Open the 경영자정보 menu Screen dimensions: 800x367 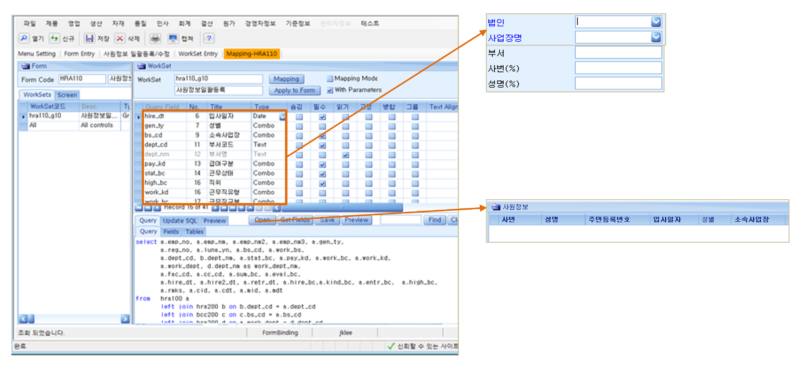(260, 23)
